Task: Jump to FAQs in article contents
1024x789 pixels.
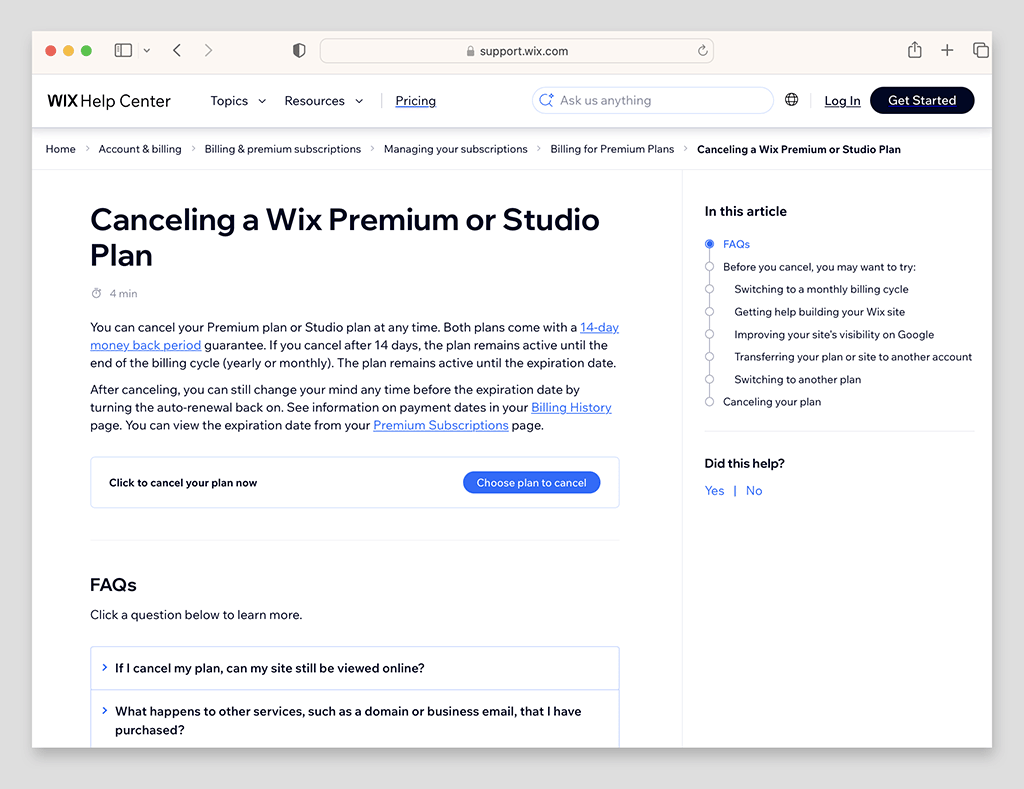Action: click(736, 244)
